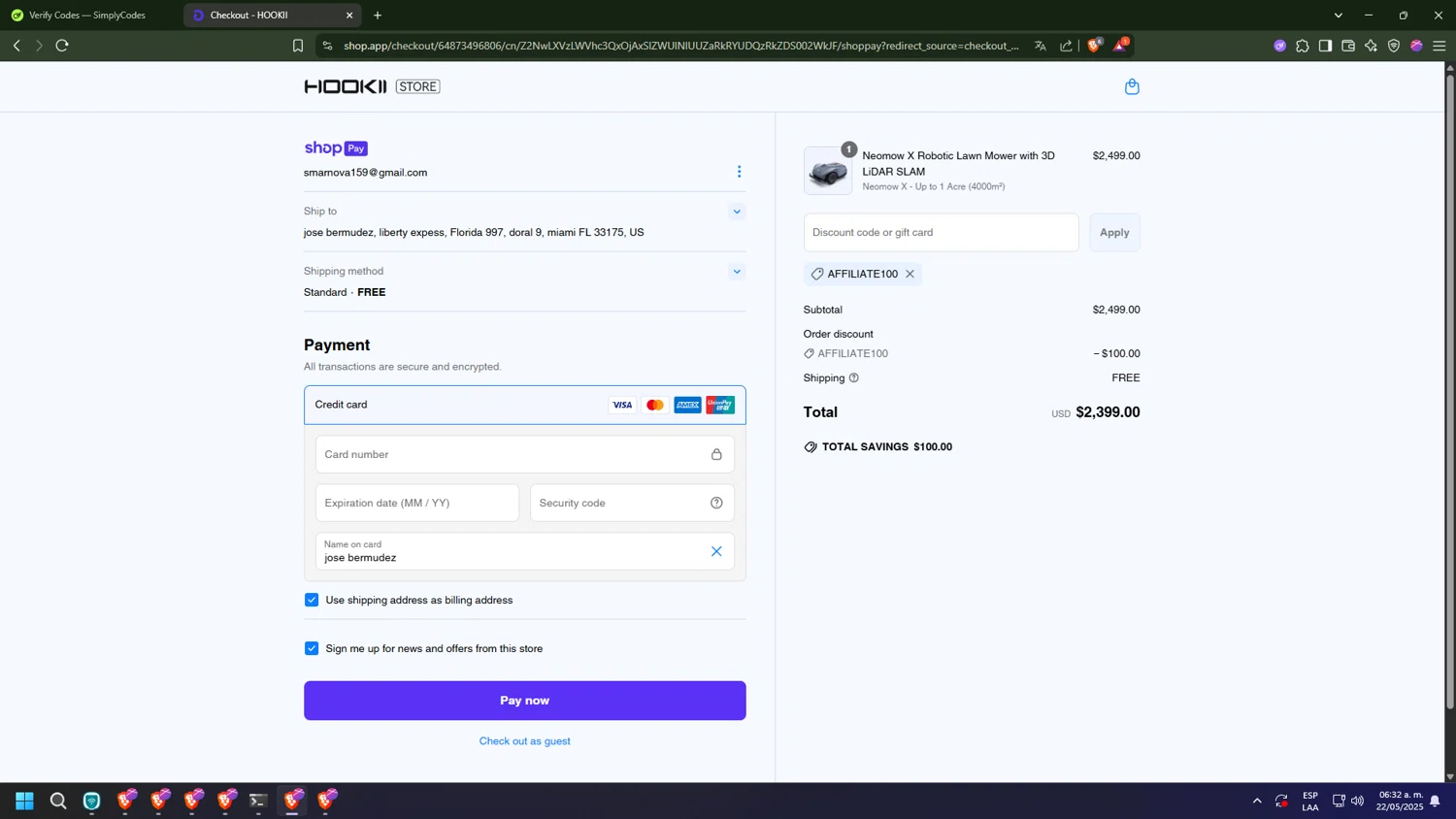Close the Checkout - HOOKII tab

(x=349, y=16)
